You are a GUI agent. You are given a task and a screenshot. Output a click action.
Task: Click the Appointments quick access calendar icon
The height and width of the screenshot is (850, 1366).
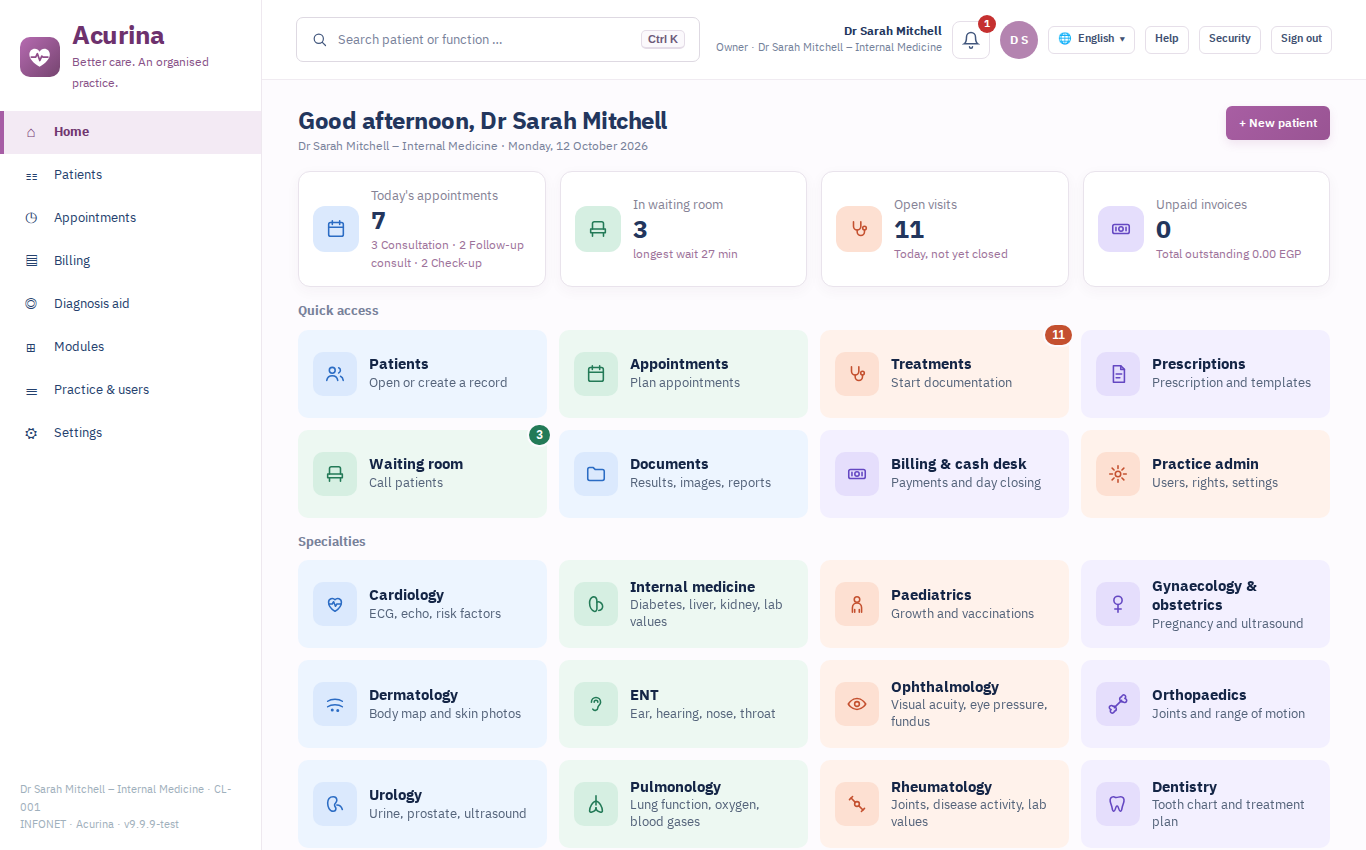596,374
